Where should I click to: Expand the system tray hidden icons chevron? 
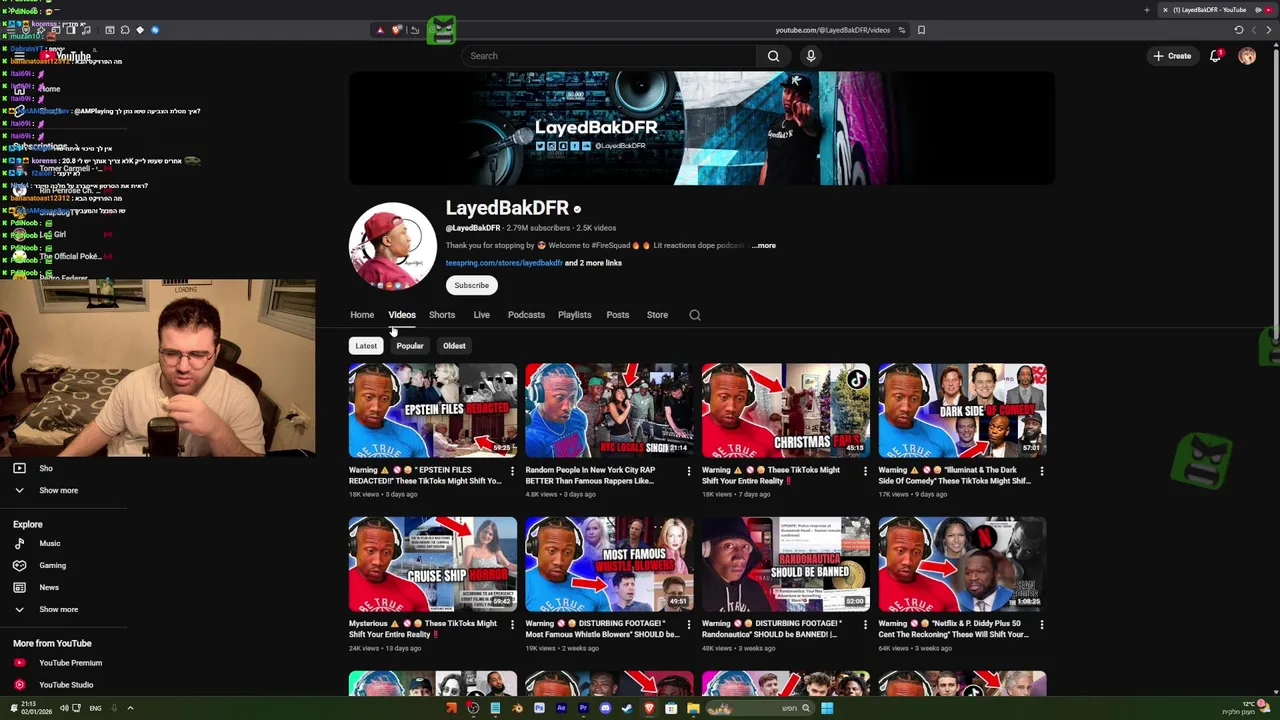[130, 708]
